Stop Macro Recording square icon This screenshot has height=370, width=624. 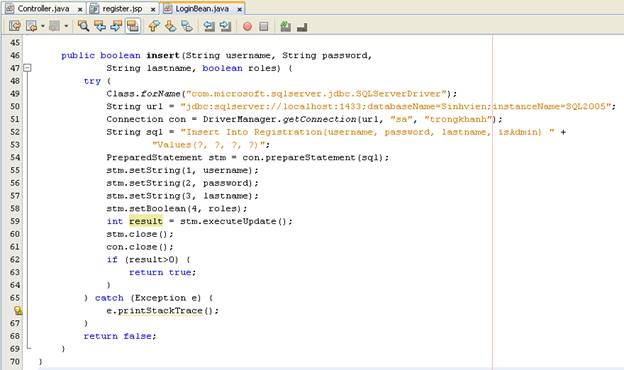point(263,27)
